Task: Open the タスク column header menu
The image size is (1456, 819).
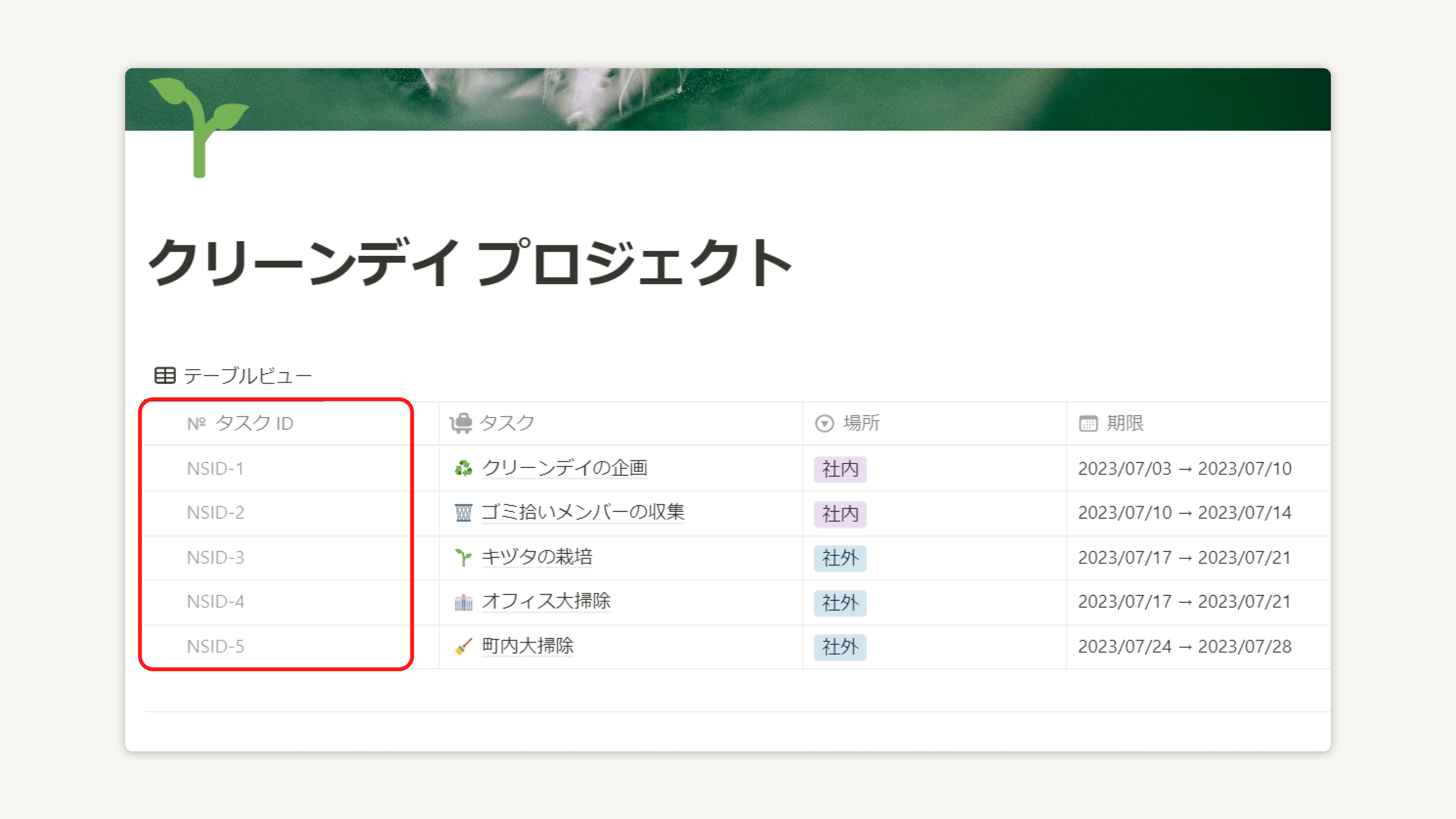Action: [506, 423]
